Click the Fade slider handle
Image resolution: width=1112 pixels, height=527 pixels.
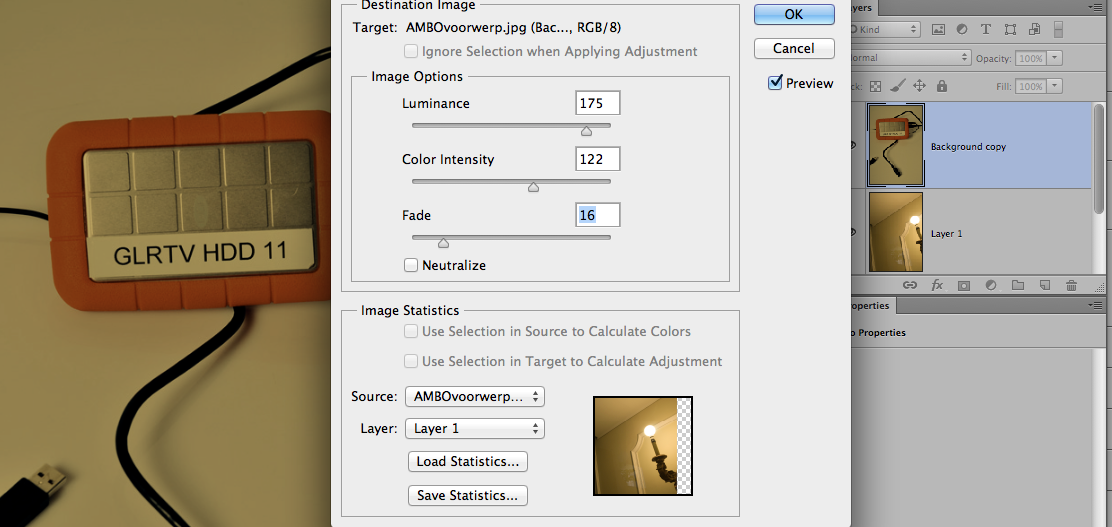443,243
